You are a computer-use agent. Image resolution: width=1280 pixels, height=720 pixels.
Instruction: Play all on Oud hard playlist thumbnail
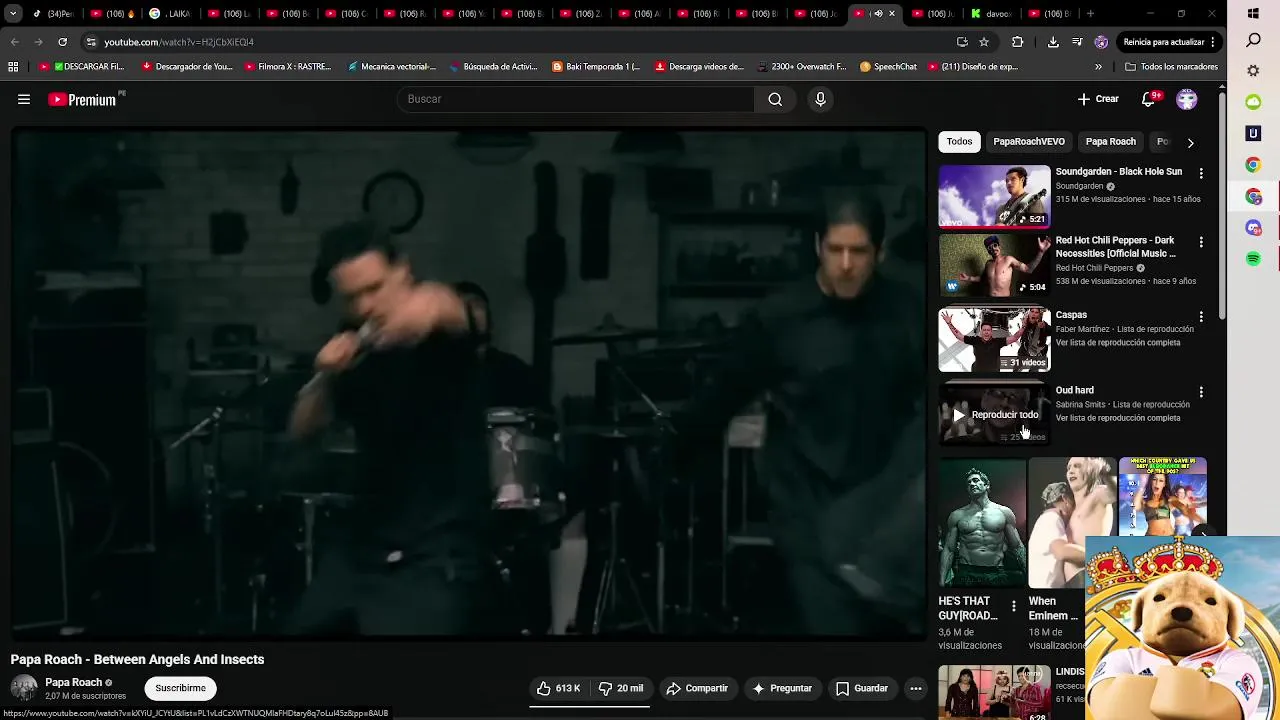tap(994, 414)
